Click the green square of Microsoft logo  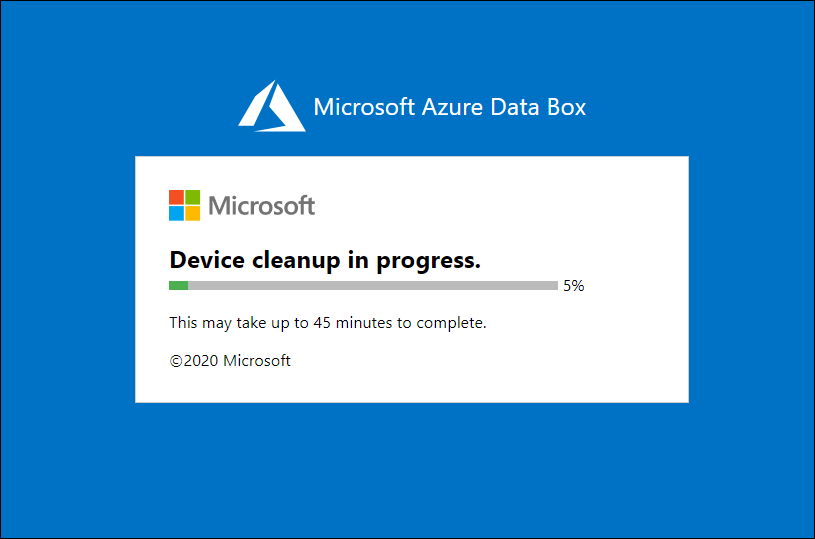tap(193, 197)
